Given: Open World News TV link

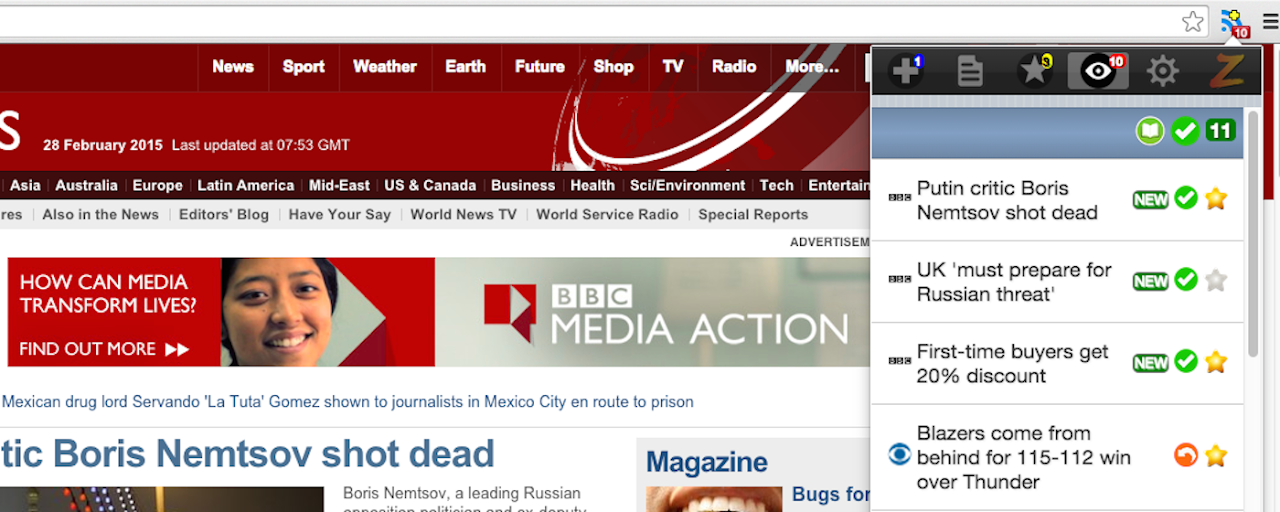Looking at the screenshot, I should tap(463, 214).
